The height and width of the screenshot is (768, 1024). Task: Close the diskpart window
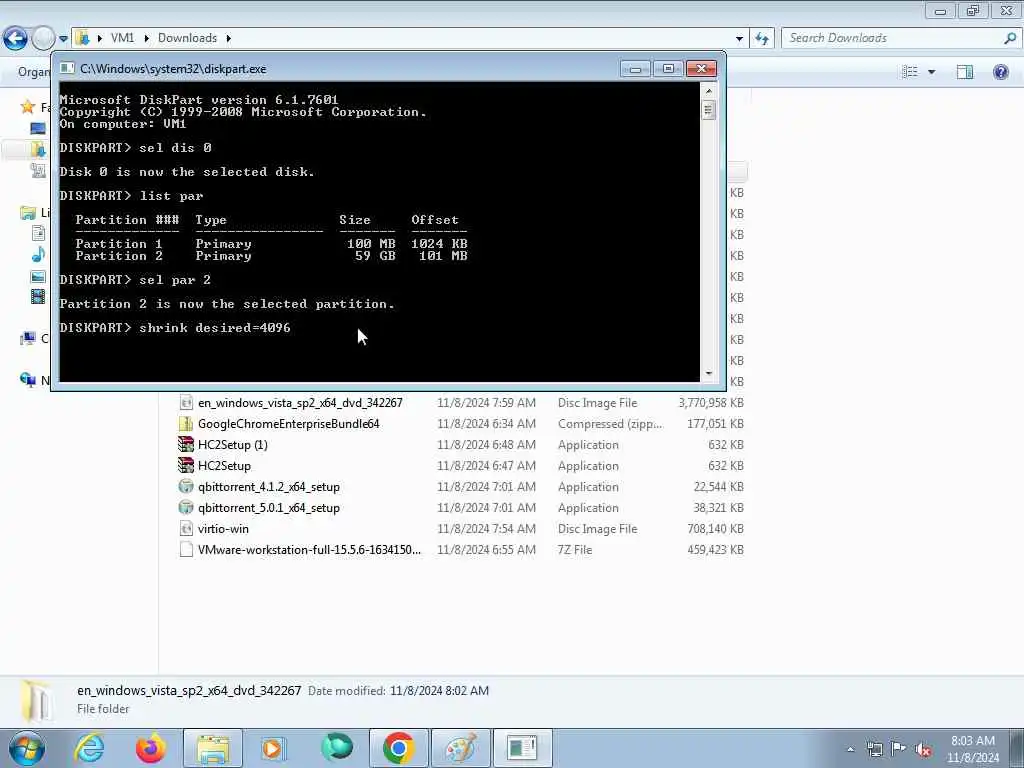701,69
